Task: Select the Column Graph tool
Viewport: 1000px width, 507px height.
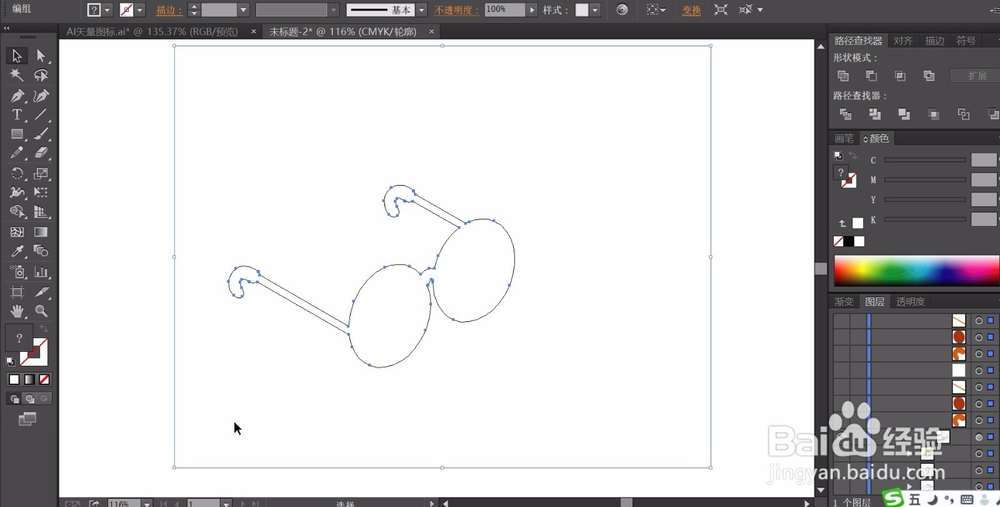Action: (41, 272)
